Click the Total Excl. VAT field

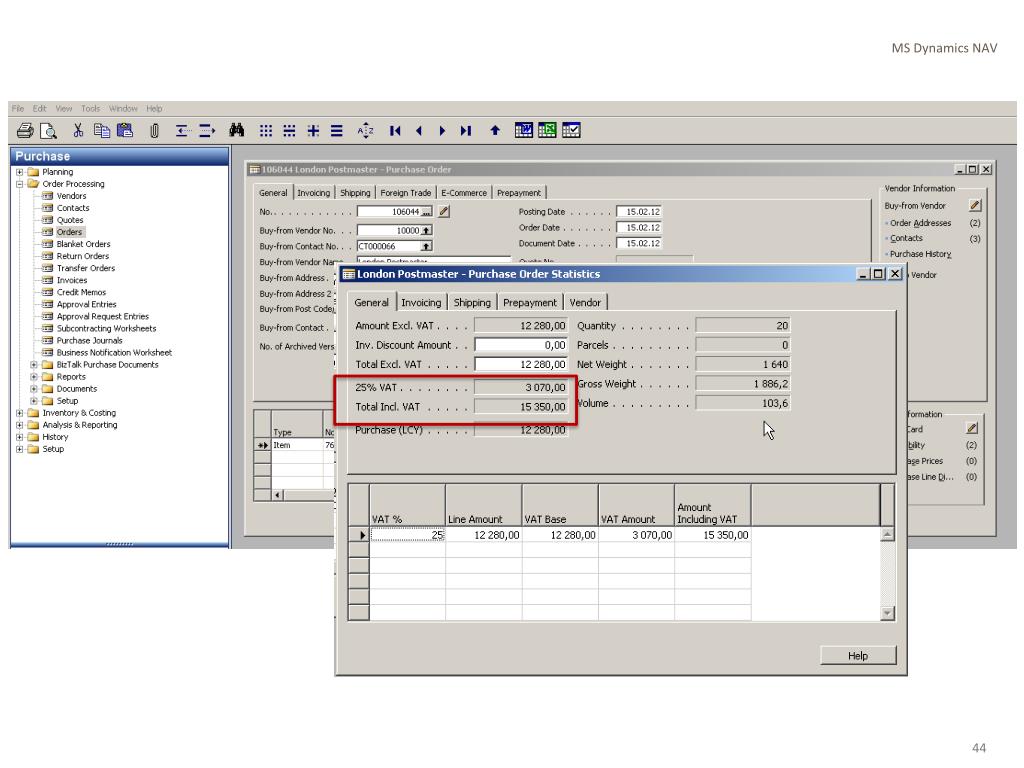521,364
